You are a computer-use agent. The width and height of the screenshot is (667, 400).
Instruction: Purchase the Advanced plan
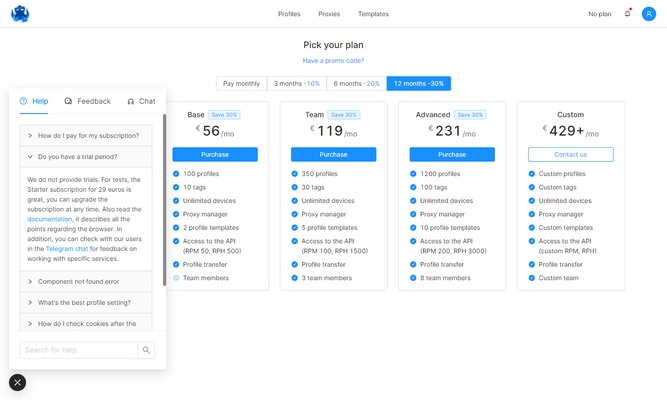[x=452, y=154]
